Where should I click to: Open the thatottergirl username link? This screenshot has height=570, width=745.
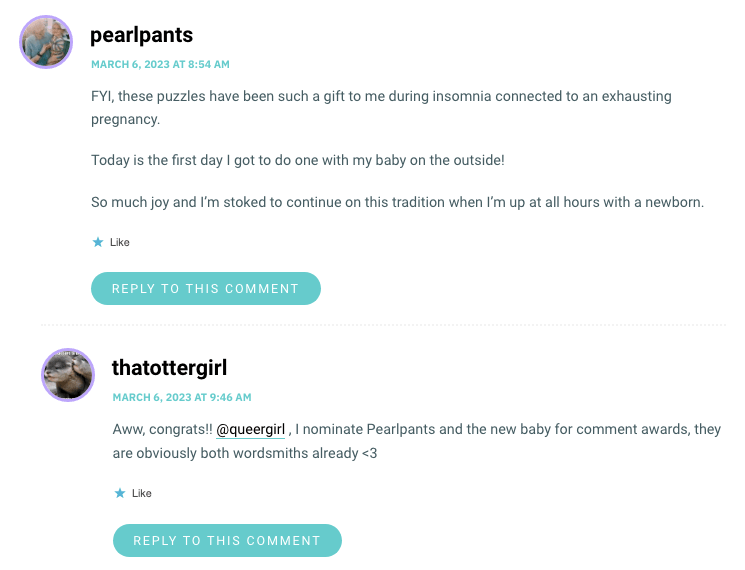click(x=170, y=368)
